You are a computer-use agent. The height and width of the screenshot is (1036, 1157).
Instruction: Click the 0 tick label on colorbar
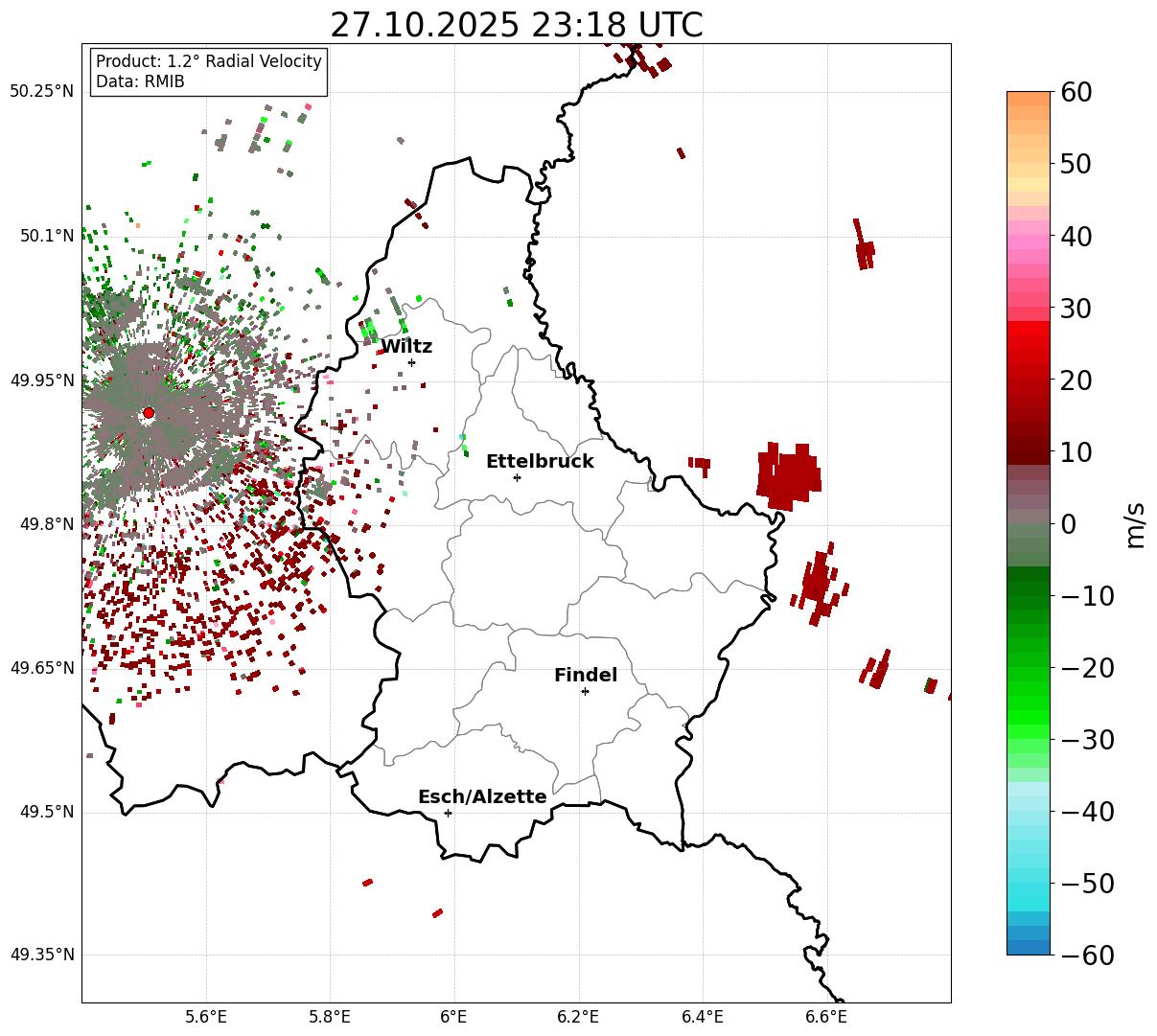(1069, 524)
